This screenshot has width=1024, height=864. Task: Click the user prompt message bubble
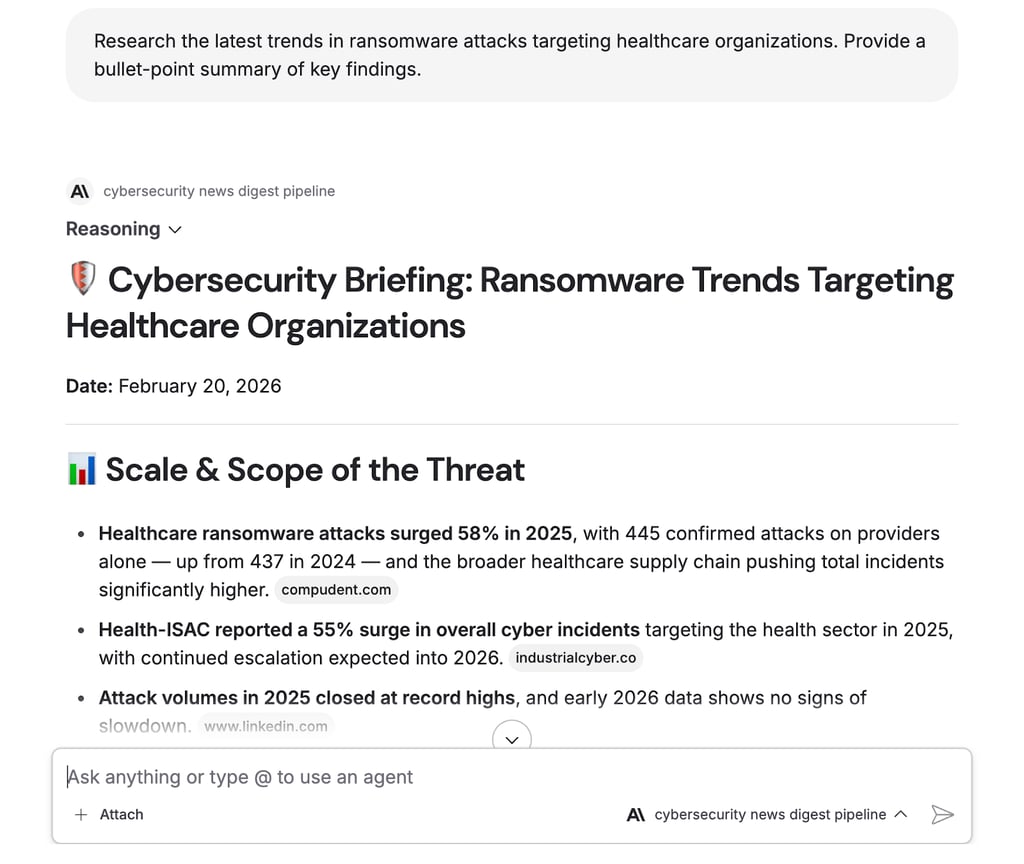point(512,55)
